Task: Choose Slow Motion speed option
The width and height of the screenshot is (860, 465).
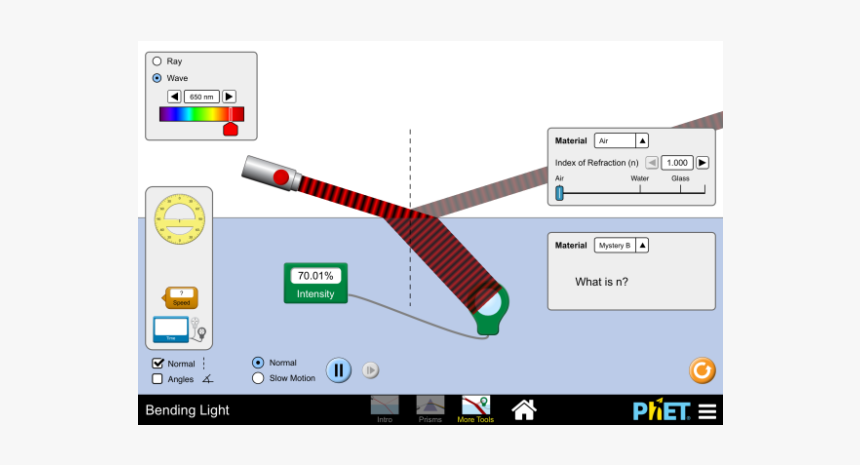Action: tap(258, 378)
